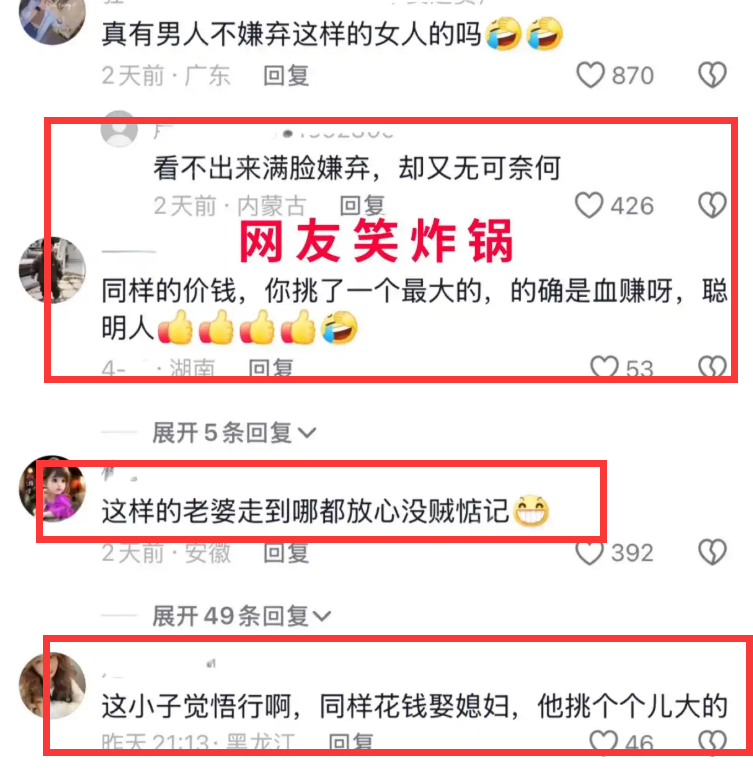The image size is (753, 777).
Task: Reply to the Guangdong comment
Action: (286, 76)
